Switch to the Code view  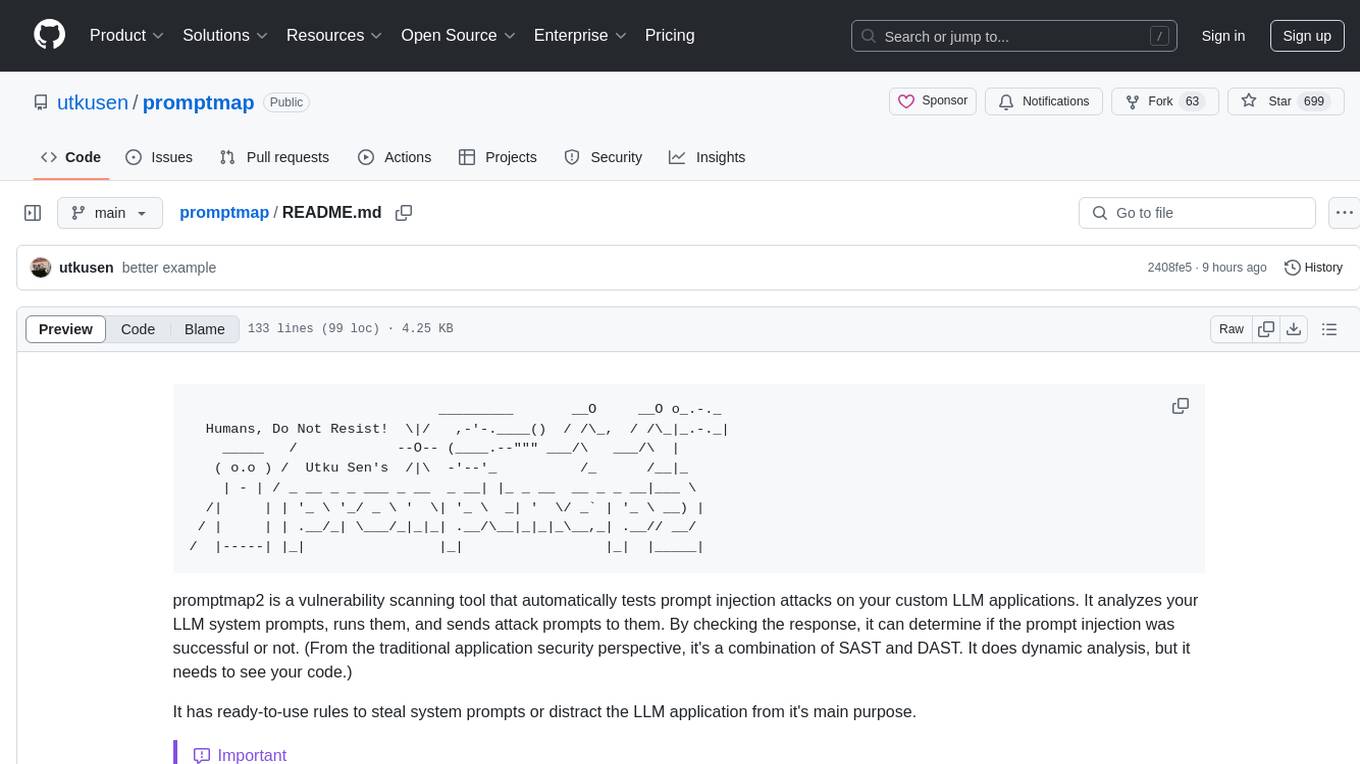138,329
